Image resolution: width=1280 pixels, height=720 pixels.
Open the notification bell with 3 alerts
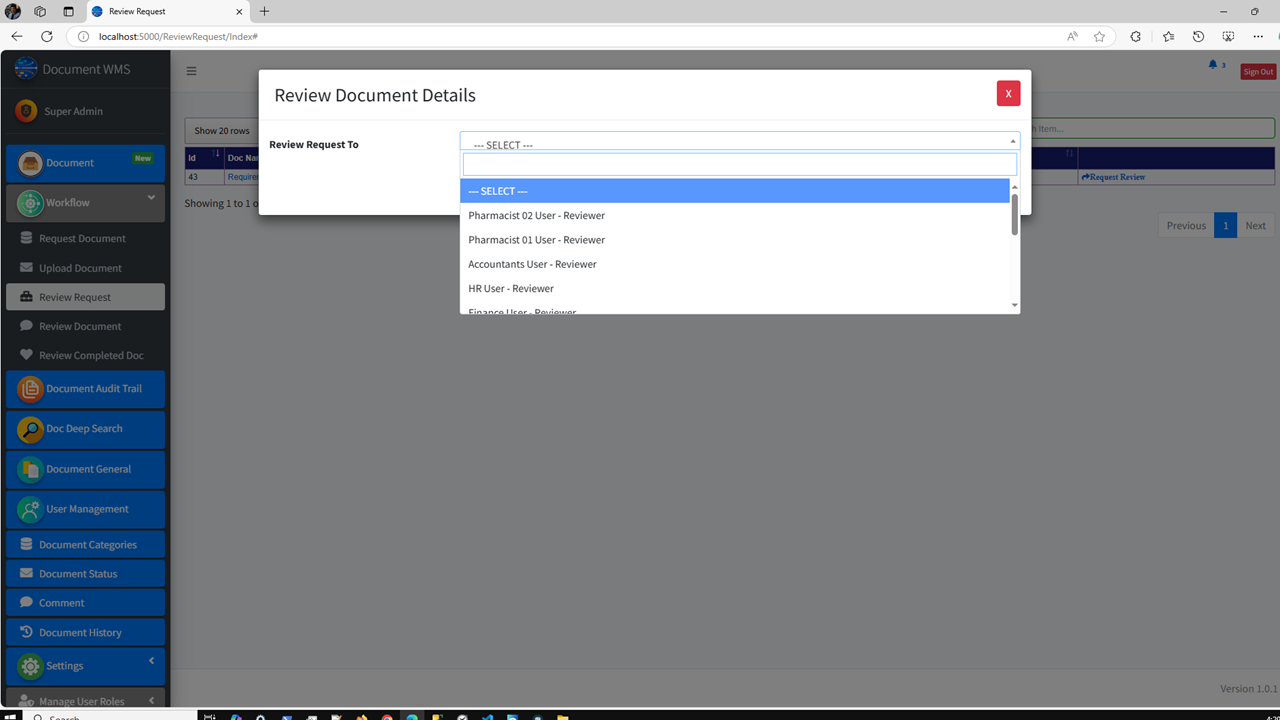coord(1214,64)
